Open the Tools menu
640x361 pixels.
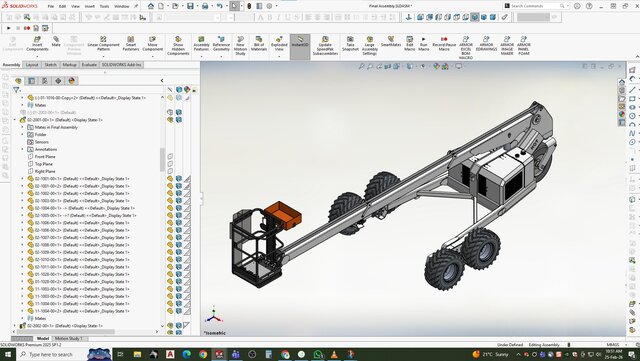(x=104, y=7)
